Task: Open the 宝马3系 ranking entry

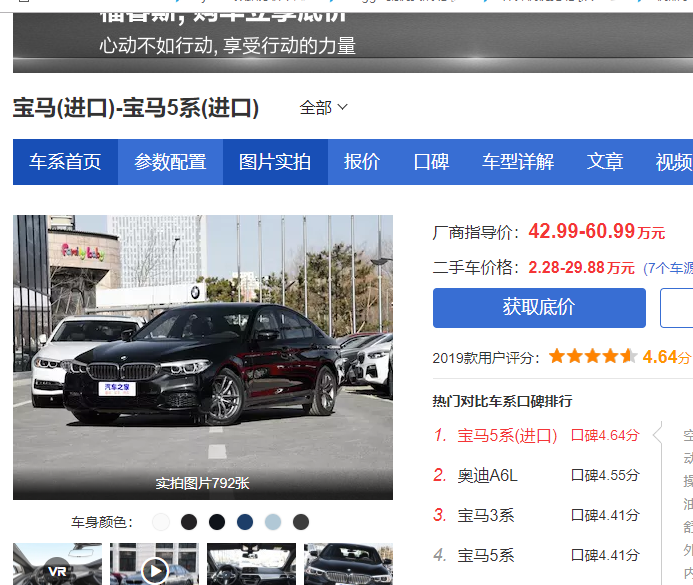Action: 486,515
